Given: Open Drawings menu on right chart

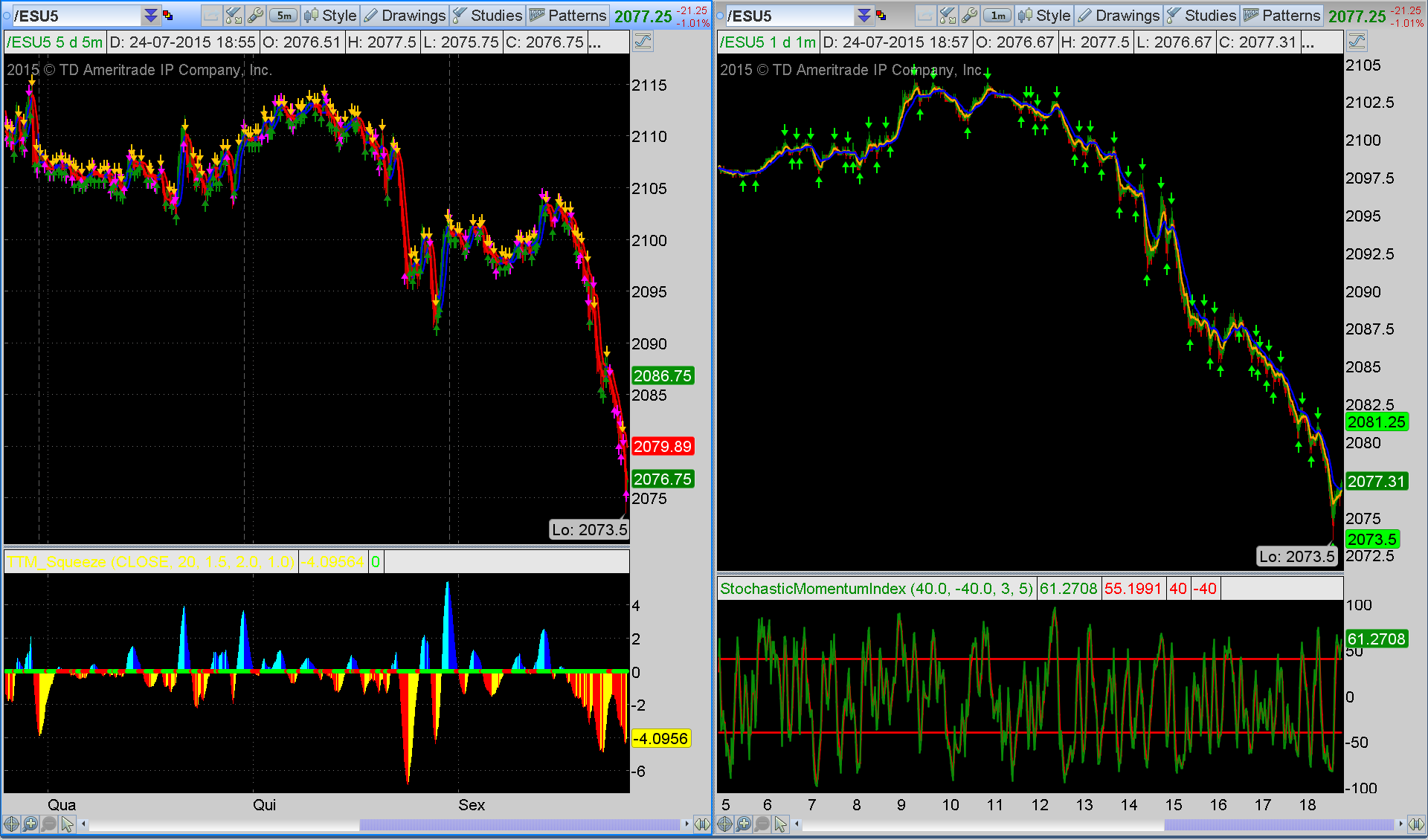Looking at the screenshot, I should pyautogui.click(x=1119, y=16).
